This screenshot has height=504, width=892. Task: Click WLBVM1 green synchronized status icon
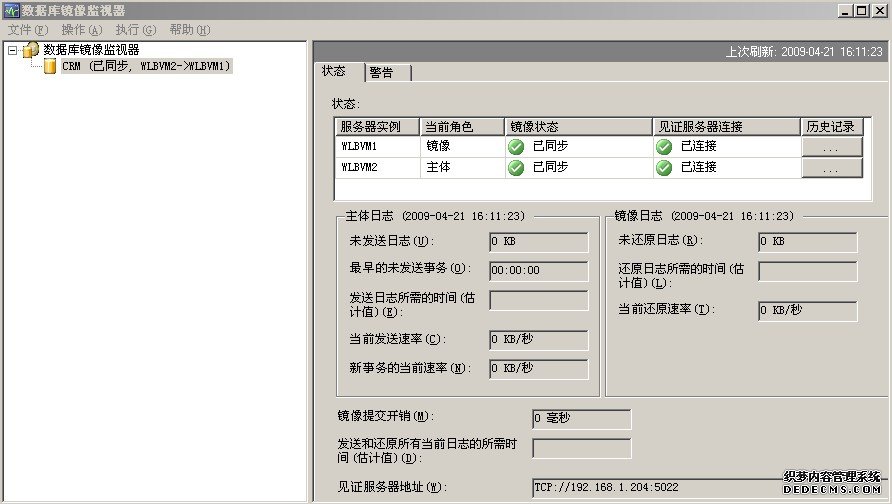tap(516, 146)
